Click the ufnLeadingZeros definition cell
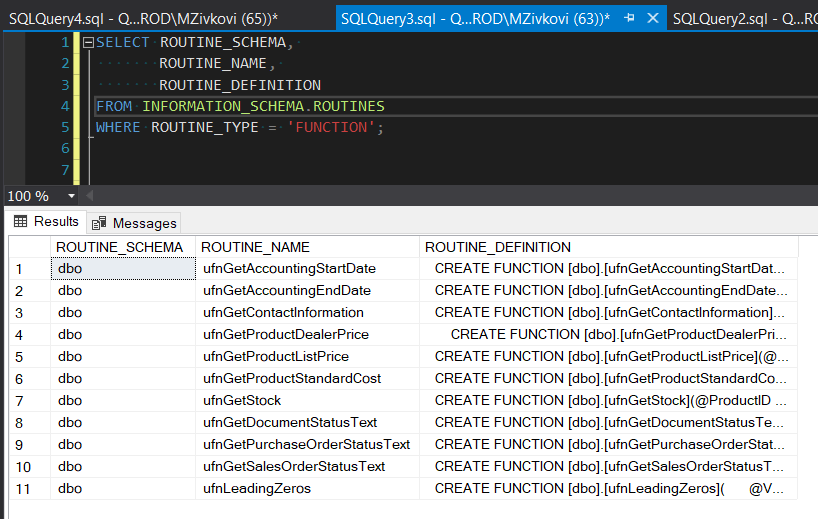This screenshot has width=818, height=519. pos(609,489)
